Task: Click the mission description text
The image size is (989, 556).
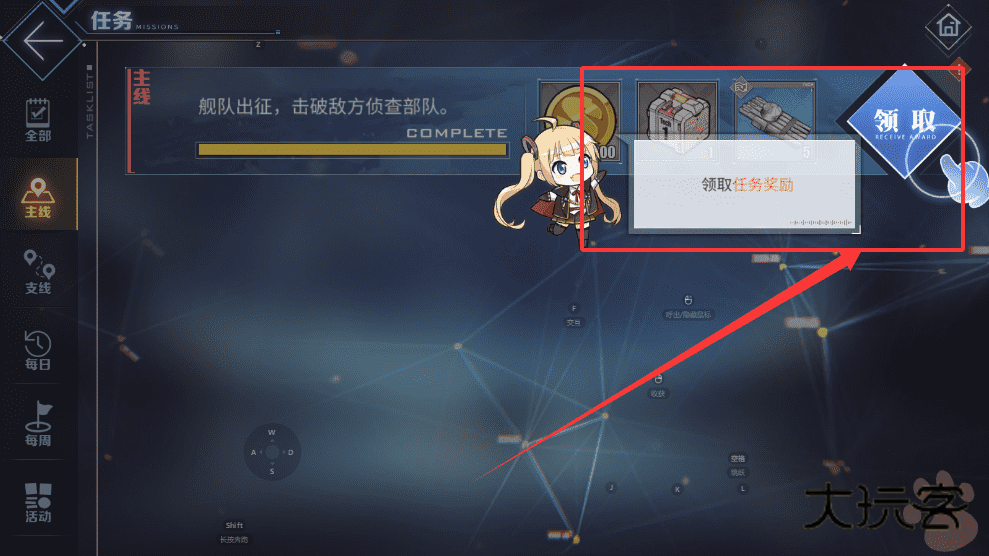Action: tap(324, 106)
